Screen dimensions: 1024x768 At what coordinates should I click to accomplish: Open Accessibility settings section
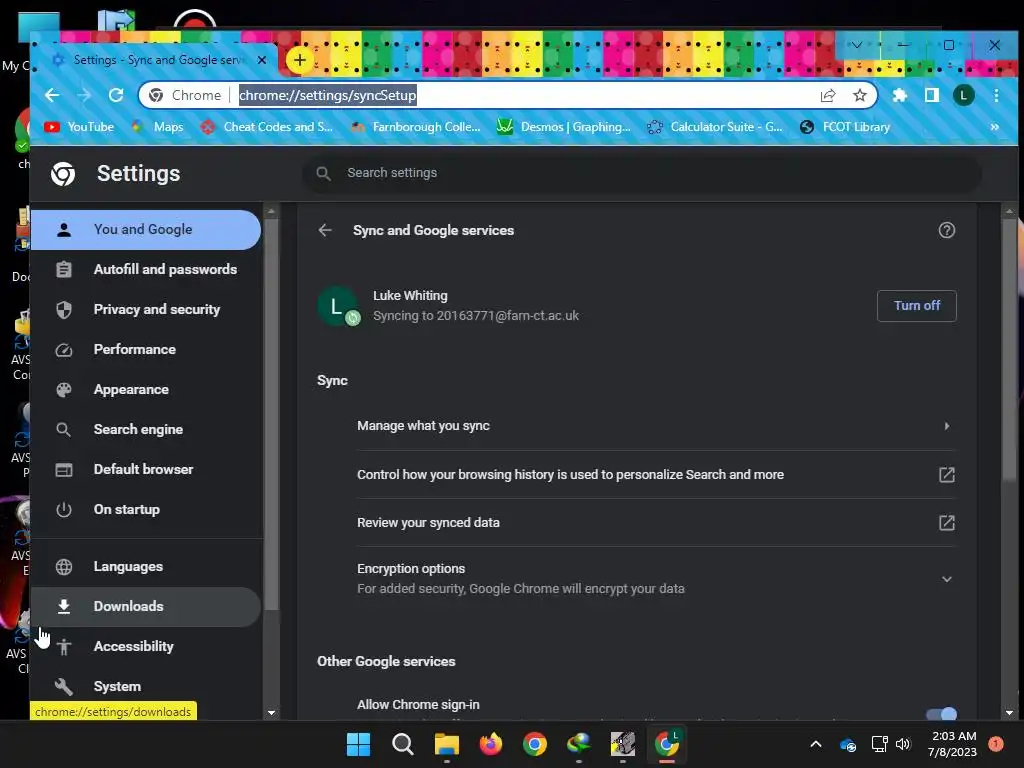(145, 647)
